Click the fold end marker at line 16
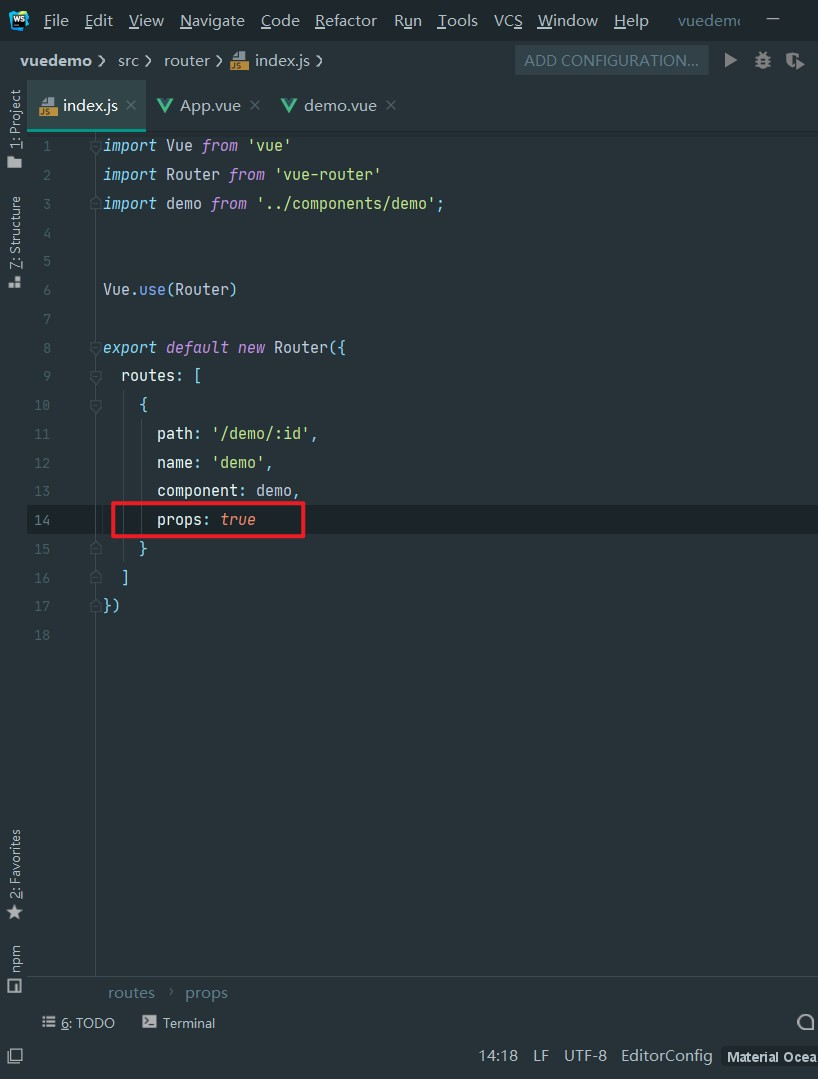 [x=96, y=577]
